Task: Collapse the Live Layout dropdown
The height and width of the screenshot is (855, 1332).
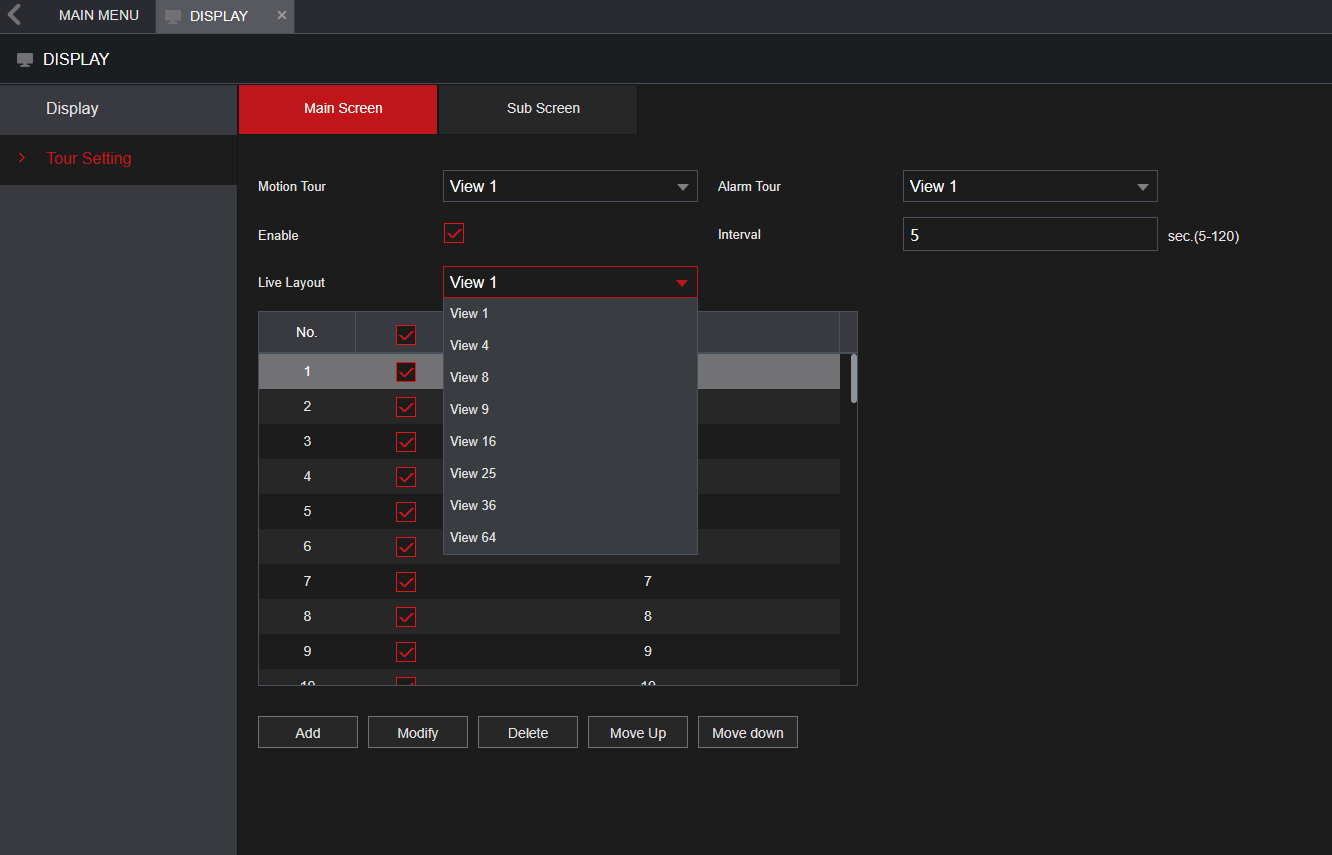Action: pos(570,282)
